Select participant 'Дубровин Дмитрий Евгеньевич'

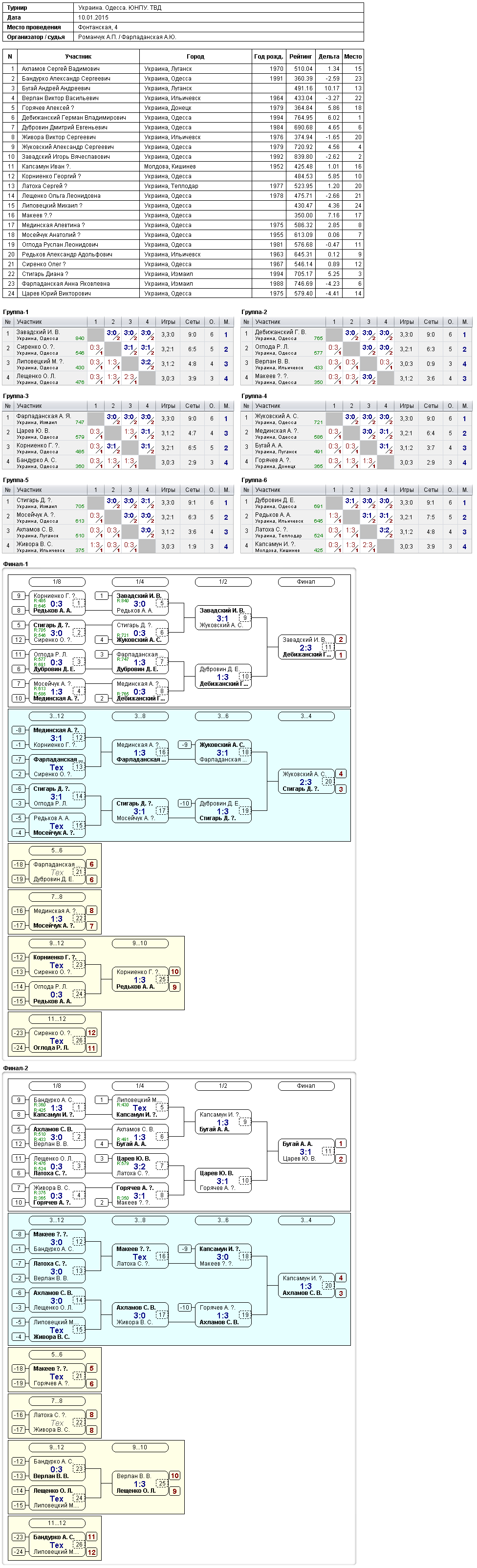pyautogui.click(x=65, y=127)
